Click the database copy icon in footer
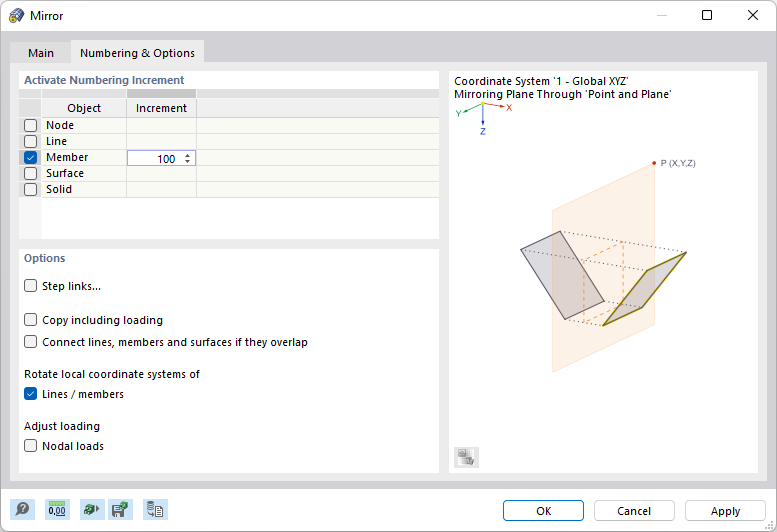This screenshot has width=777, height=532. [x=155, y=510]
